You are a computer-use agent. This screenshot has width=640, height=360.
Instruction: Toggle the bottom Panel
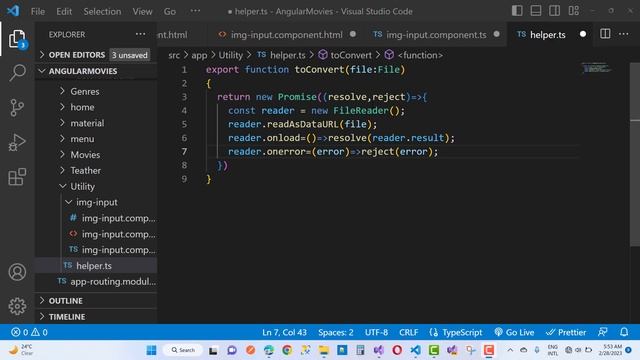click(536, 11)
